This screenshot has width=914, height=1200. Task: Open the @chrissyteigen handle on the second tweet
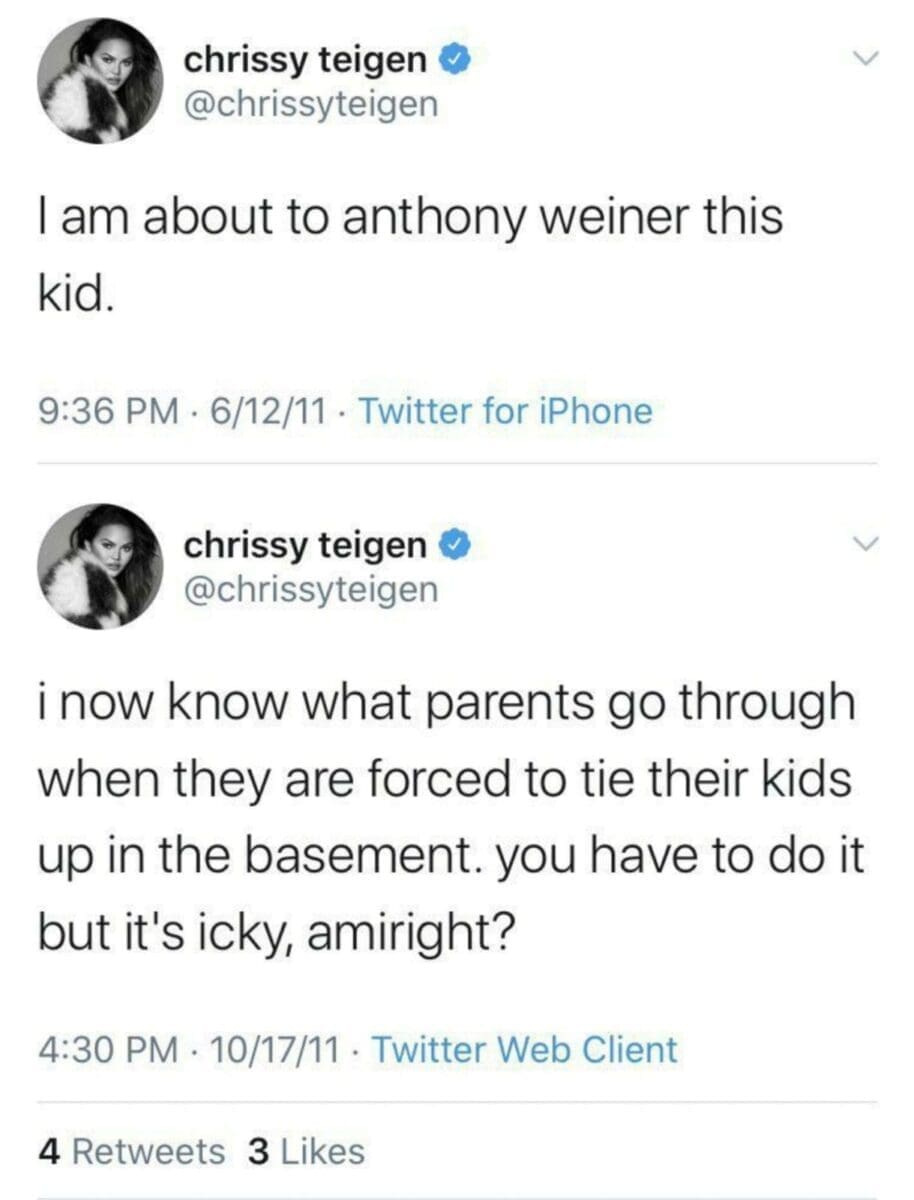(x=310, y=590)
